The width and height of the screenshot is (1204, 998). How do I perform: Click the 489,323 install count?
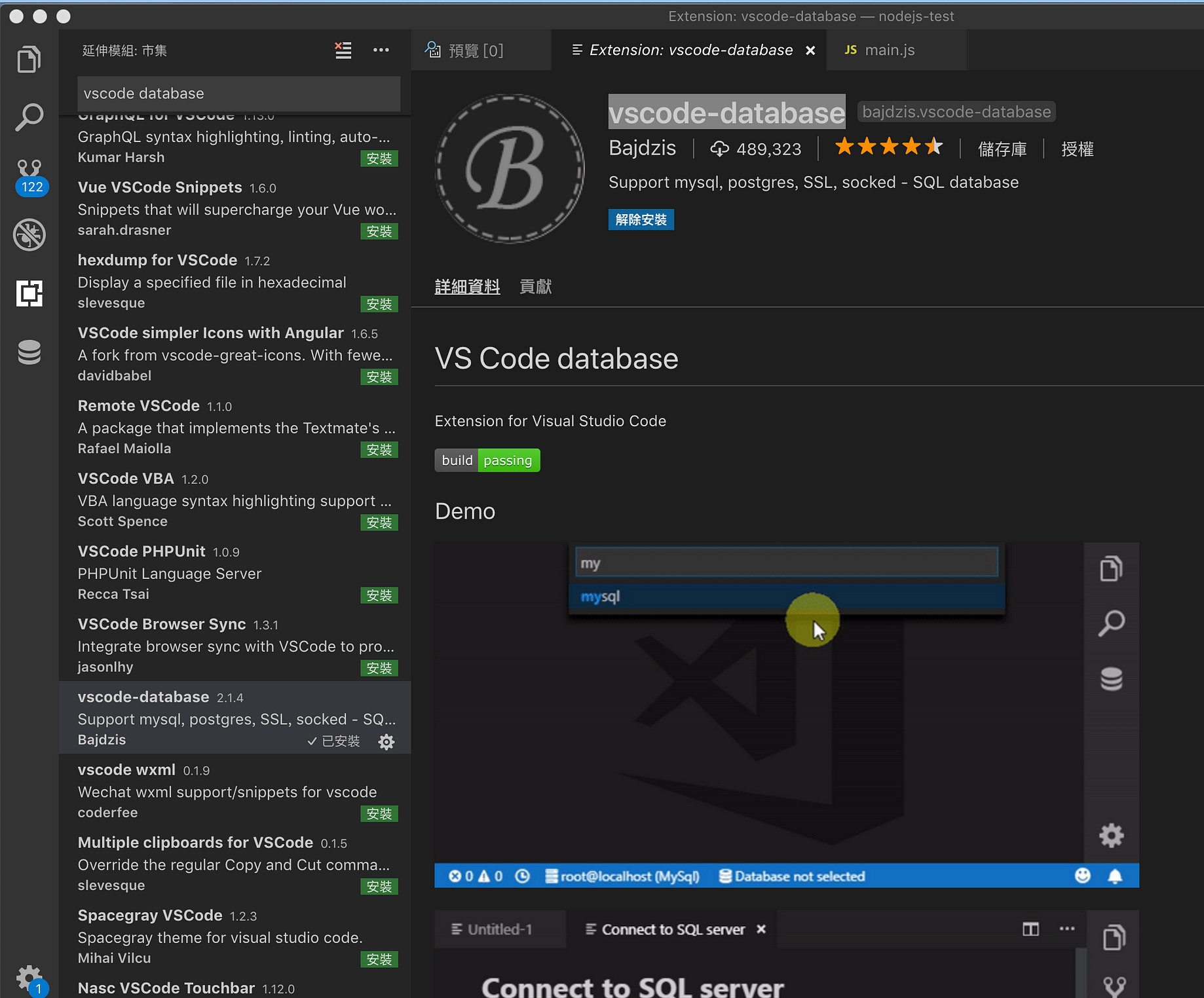click(756, 149)
